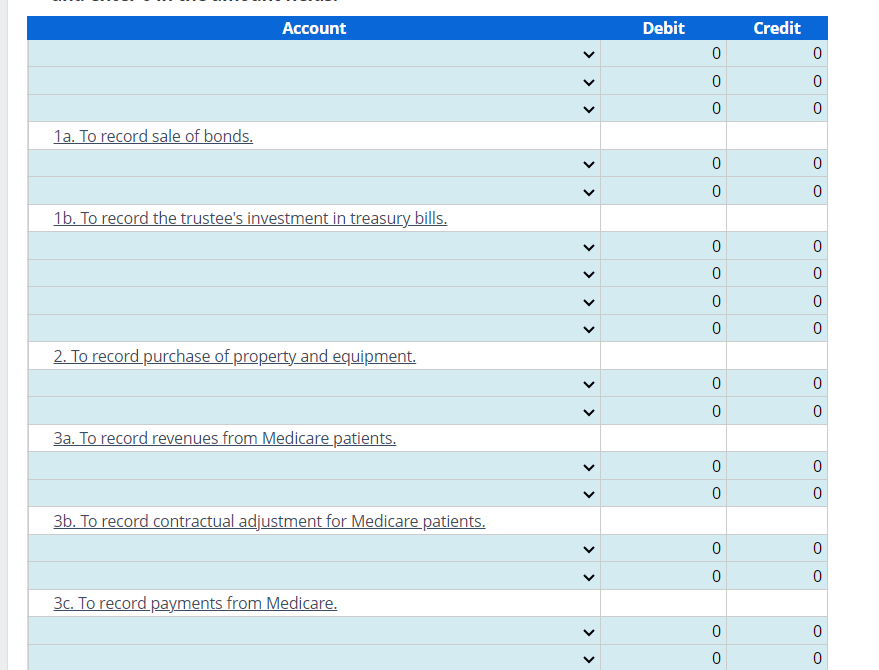Click the Account column header
879x670 pixels.
[314, 28]
